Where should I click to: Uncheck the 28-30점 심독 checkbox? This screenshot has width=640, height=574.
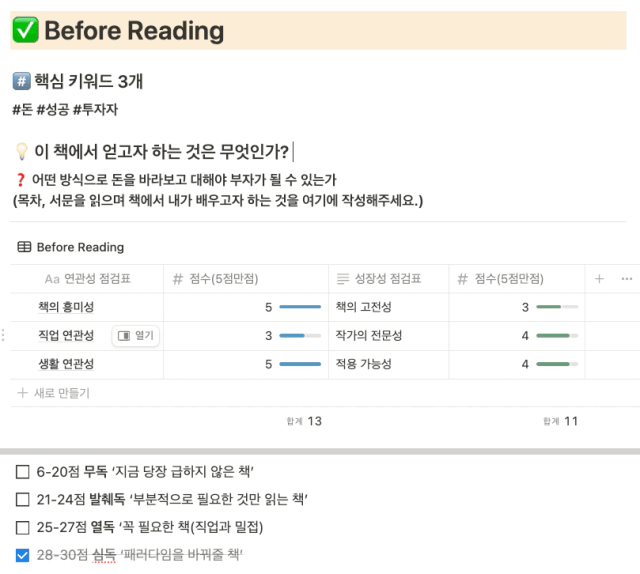tap(22, 555)
